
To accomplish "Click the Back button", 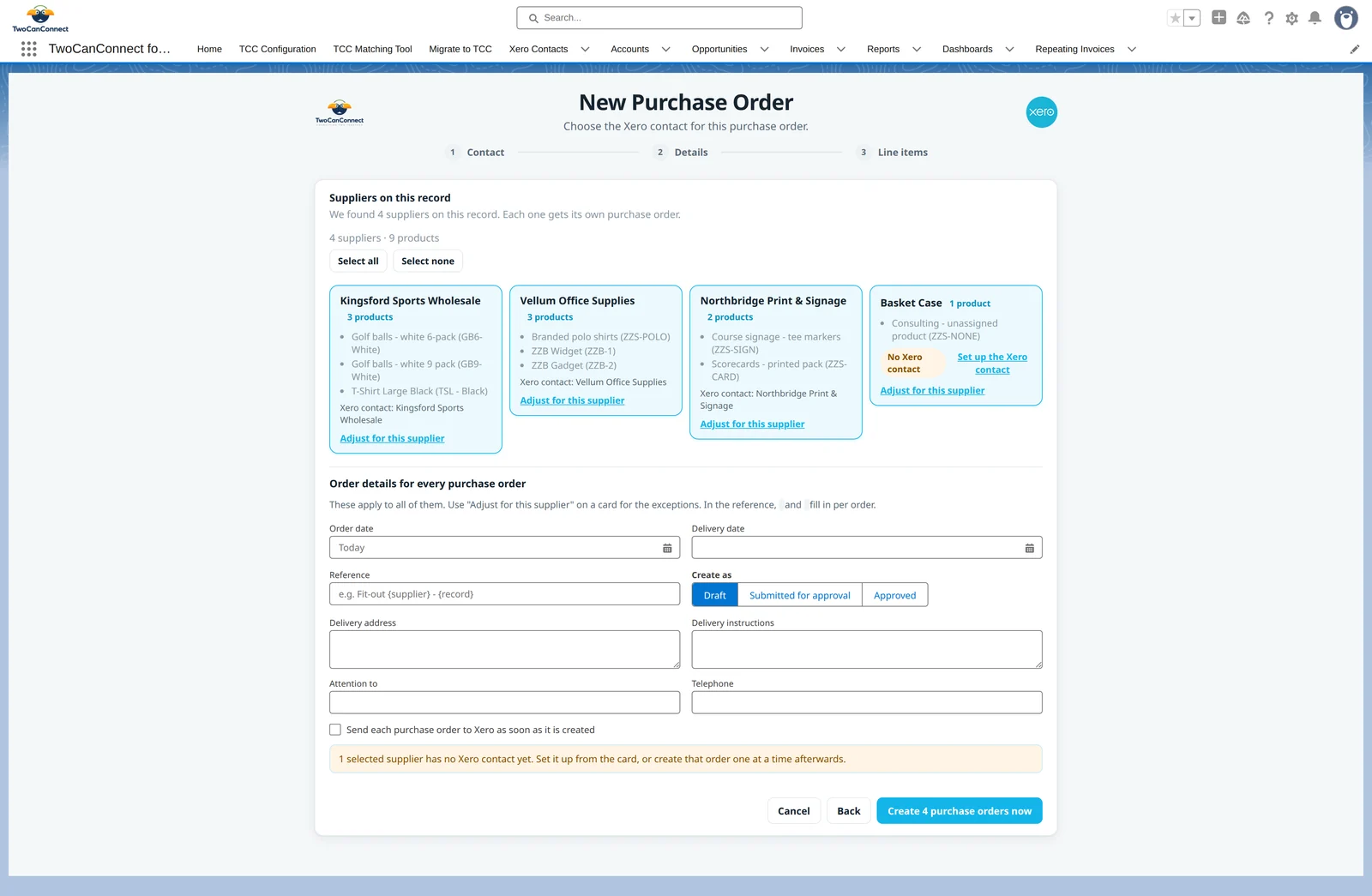I will click(x=849, y=811).
